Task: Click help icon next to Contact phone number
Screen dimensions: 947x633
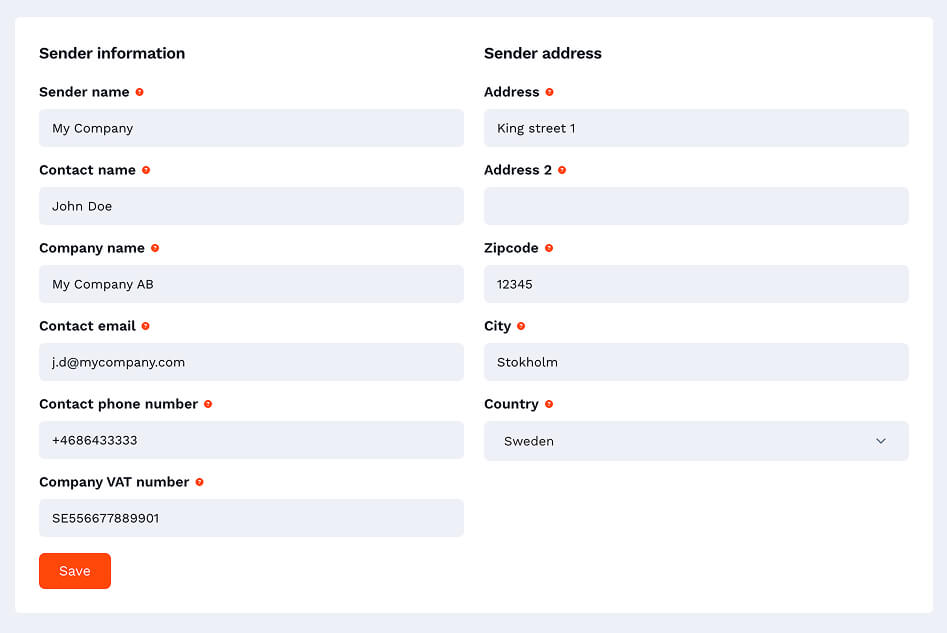Action: (208, 404)
